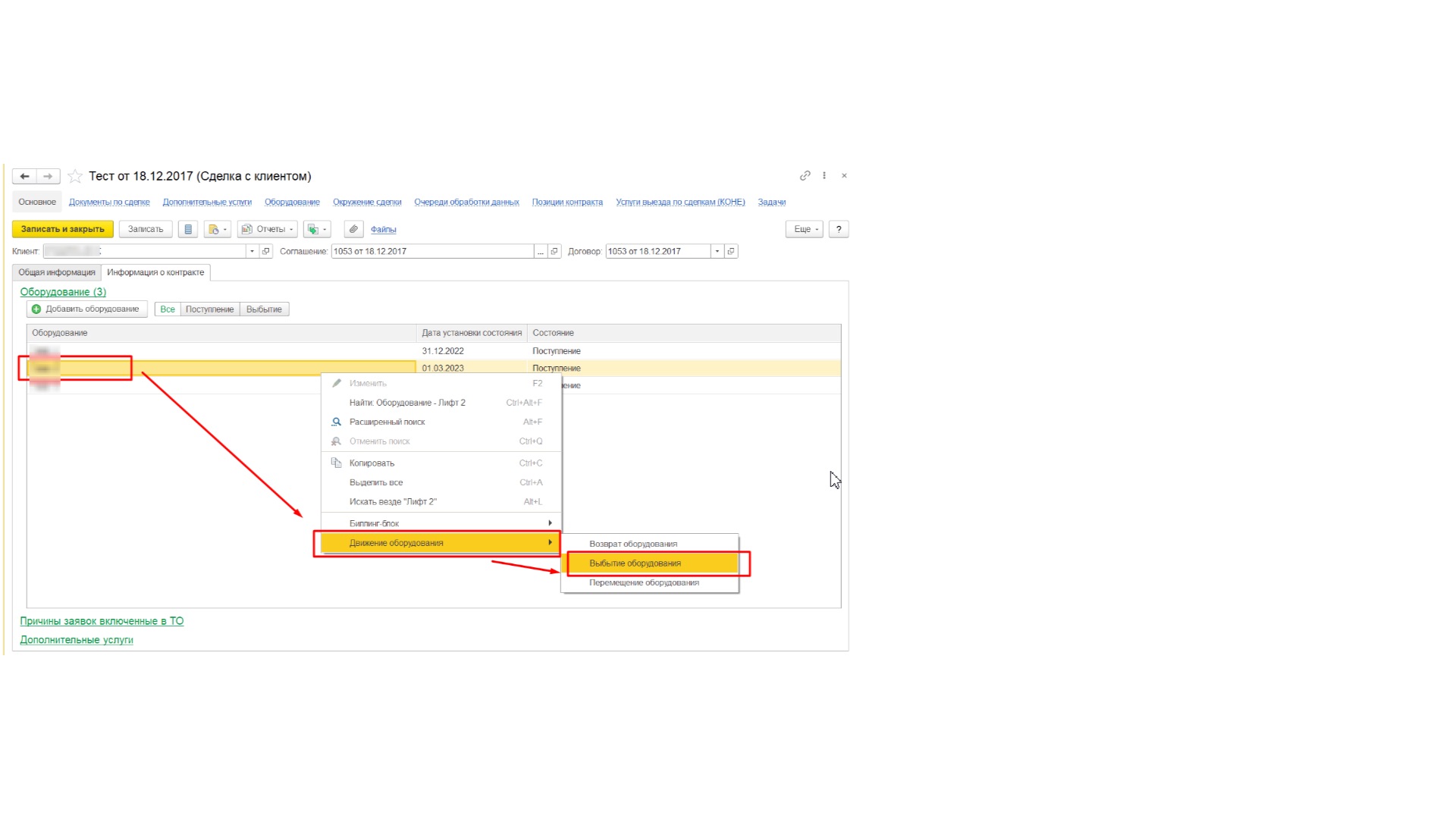Choose Выделить все
The height and width of the screenshot is (819, 1456).
[x=441, y=482]
